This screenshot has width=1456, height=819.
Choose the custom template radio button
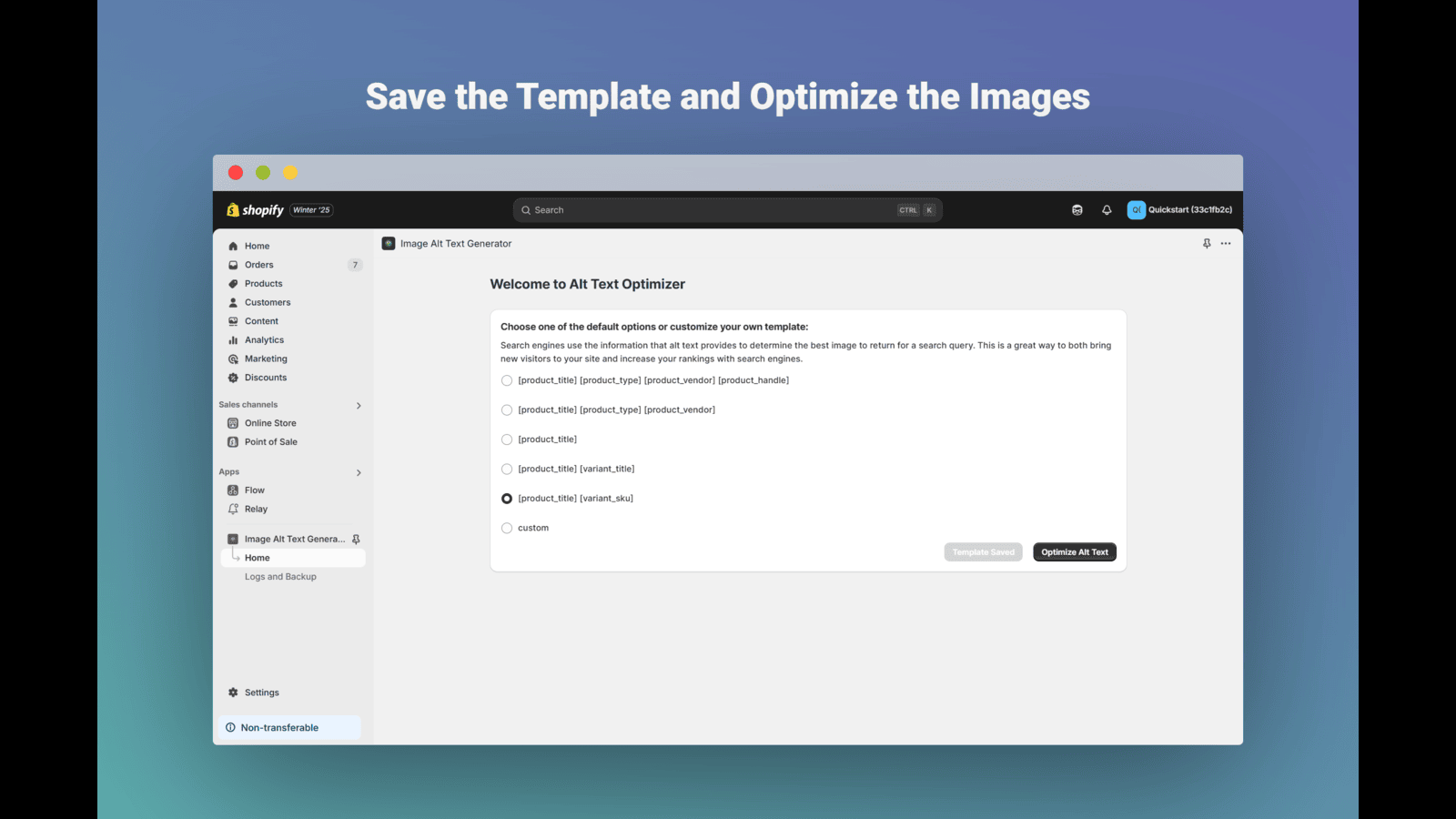click(x=507, y=528)
